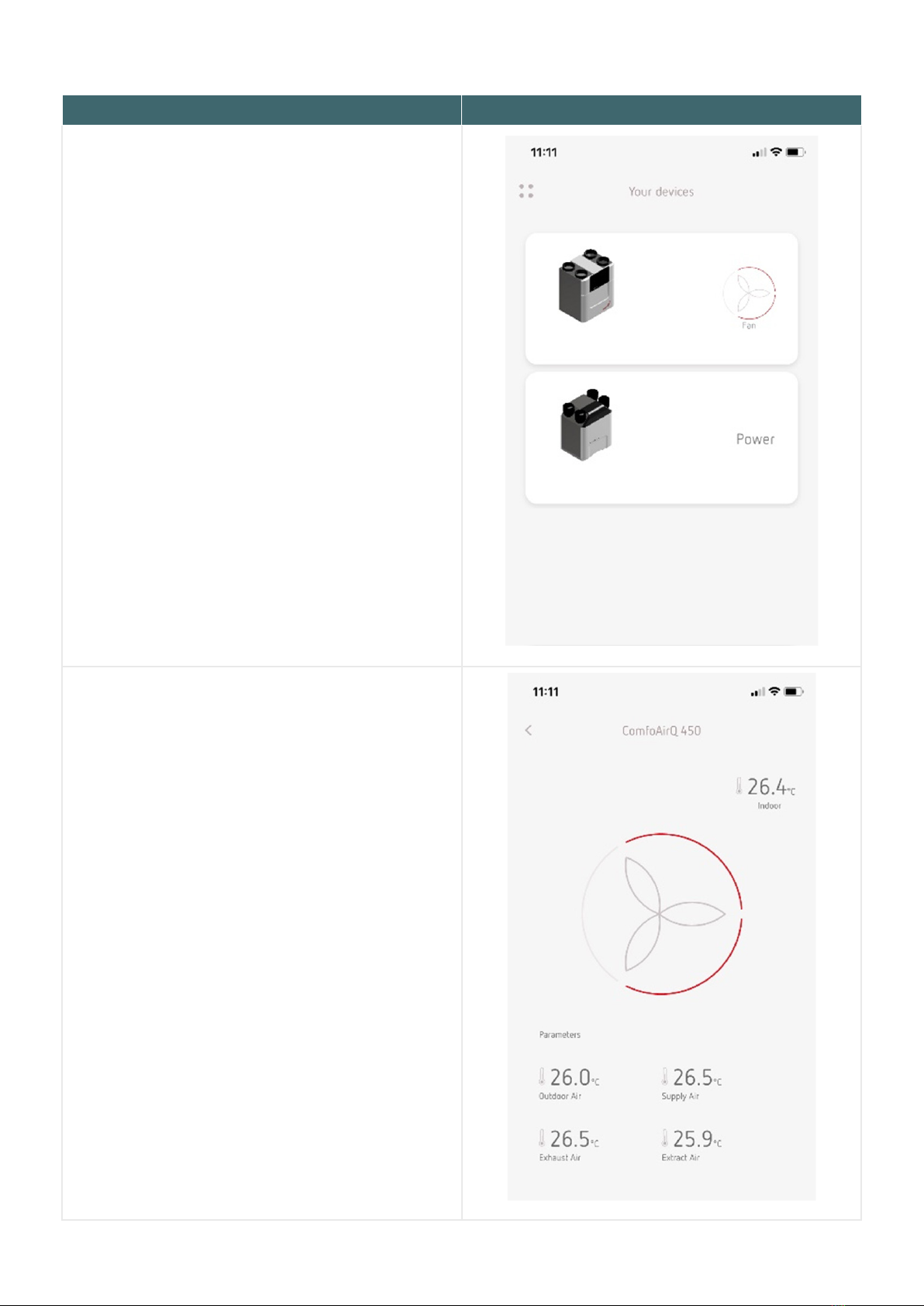The height and width of the screenshot is (1306, 924).
Task: Select the 25.9 °C Extract Air reading
Action: (697, 1139)
